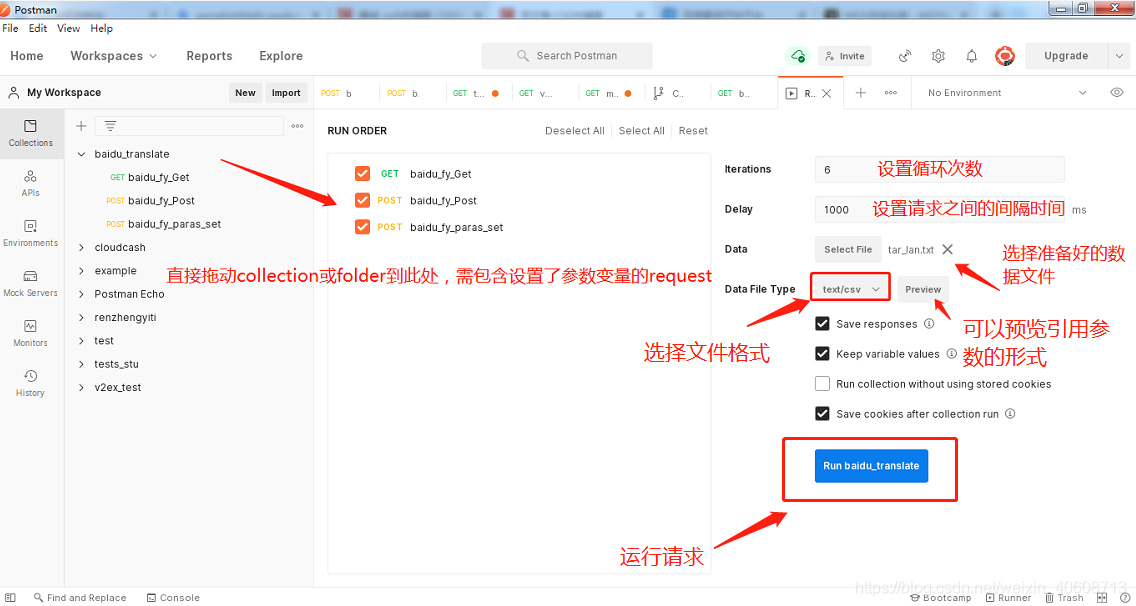Screen dimensions: 1136x606
Task: Uncheck baidu_fy_Get in run order
Action: (362, 174)
